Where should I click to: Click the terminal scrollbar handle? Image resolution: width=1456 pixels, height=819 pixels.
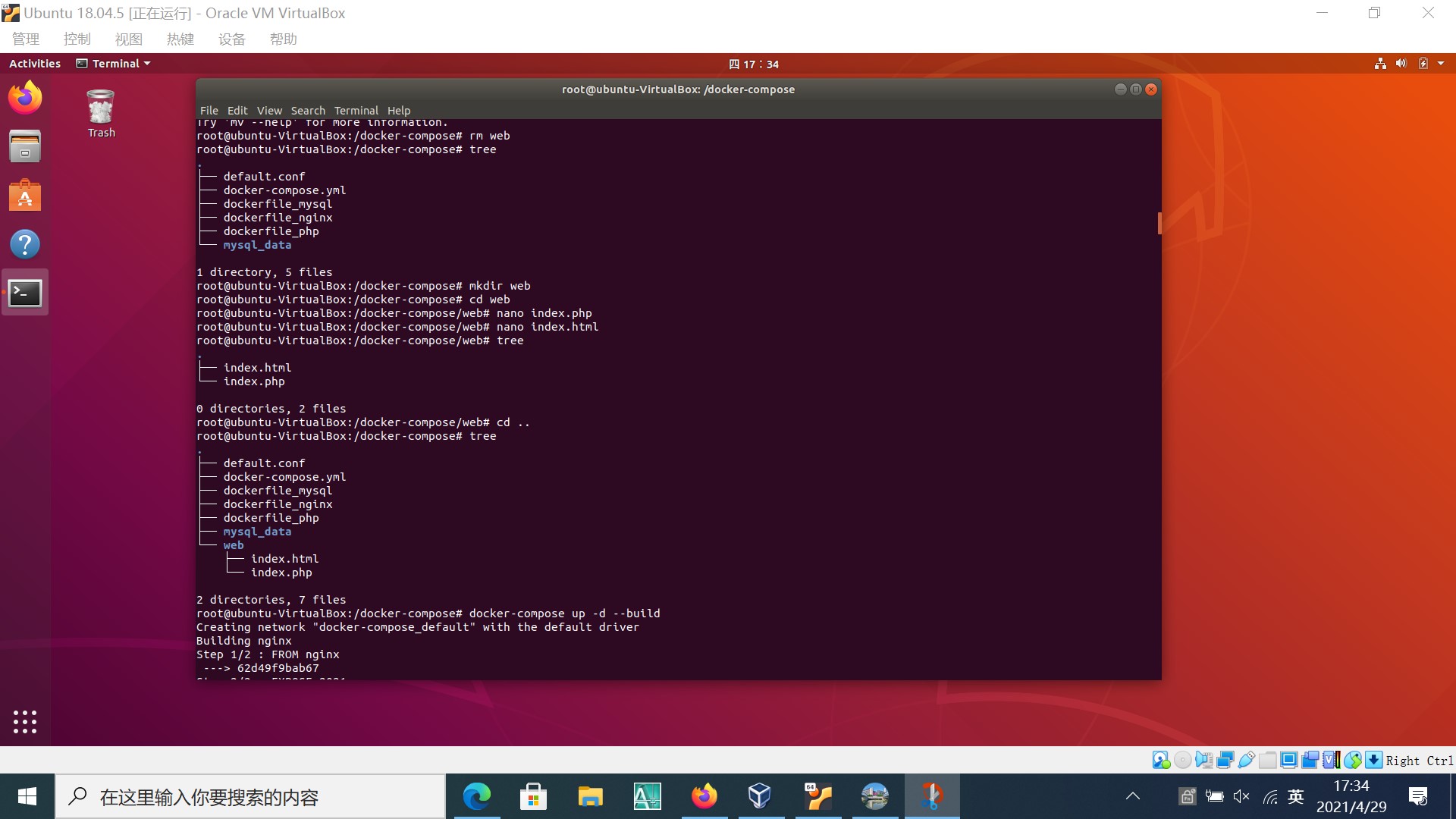point(1159,223)
